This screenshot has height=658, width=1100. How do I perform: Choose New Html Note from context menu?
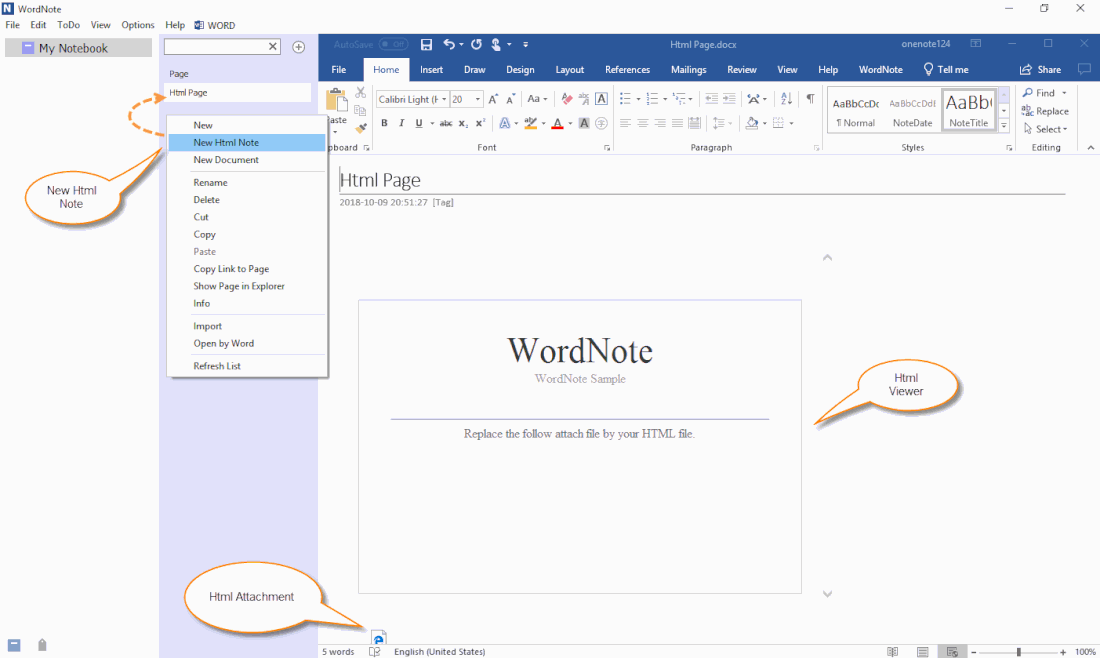tap(247, 142)
